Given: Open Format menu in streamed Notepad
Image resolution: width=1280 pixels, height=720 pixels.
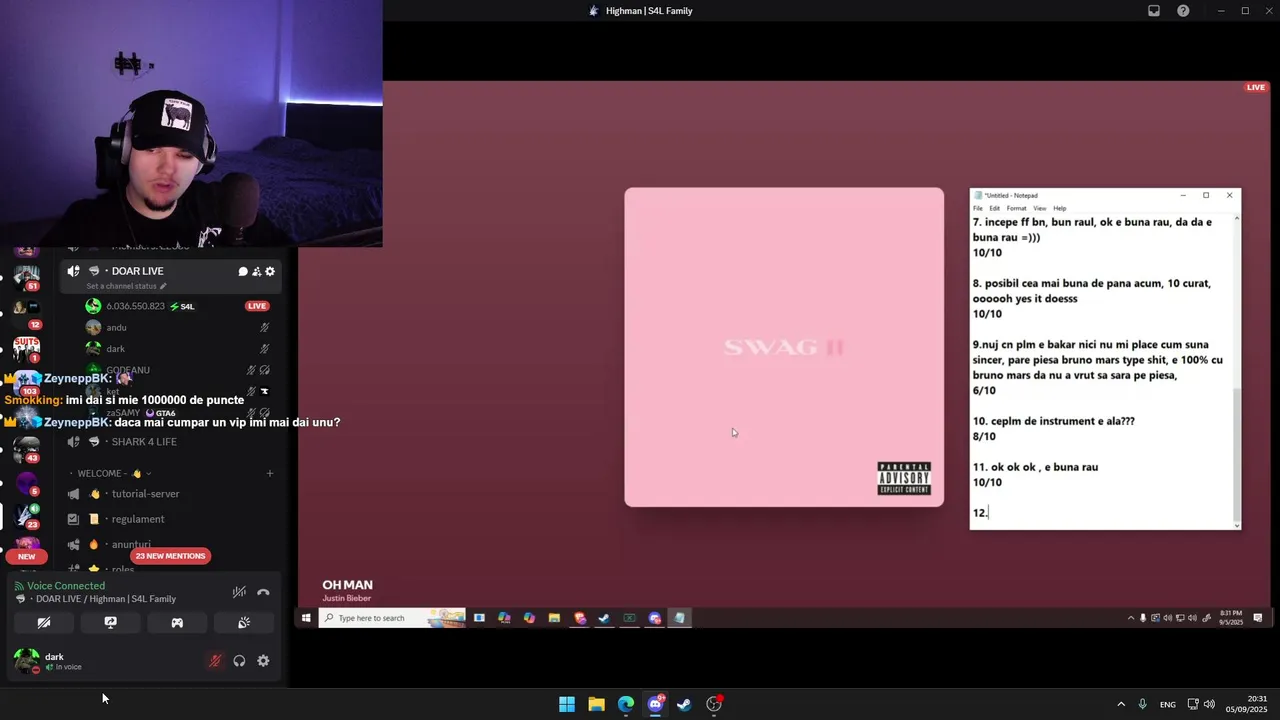Looking at the screenshot, I should (1016, 208).
